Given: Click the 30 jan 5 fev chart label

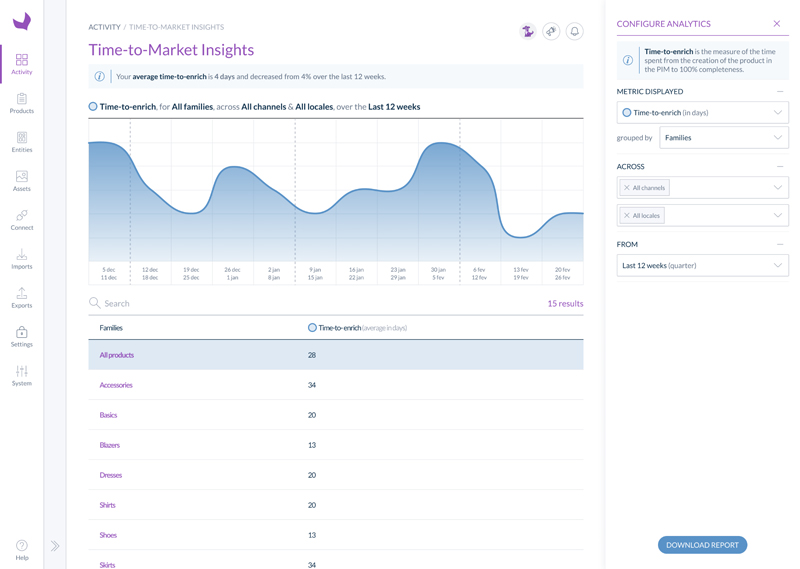Looking at the screenshot, I should click(x=438, y=274).
